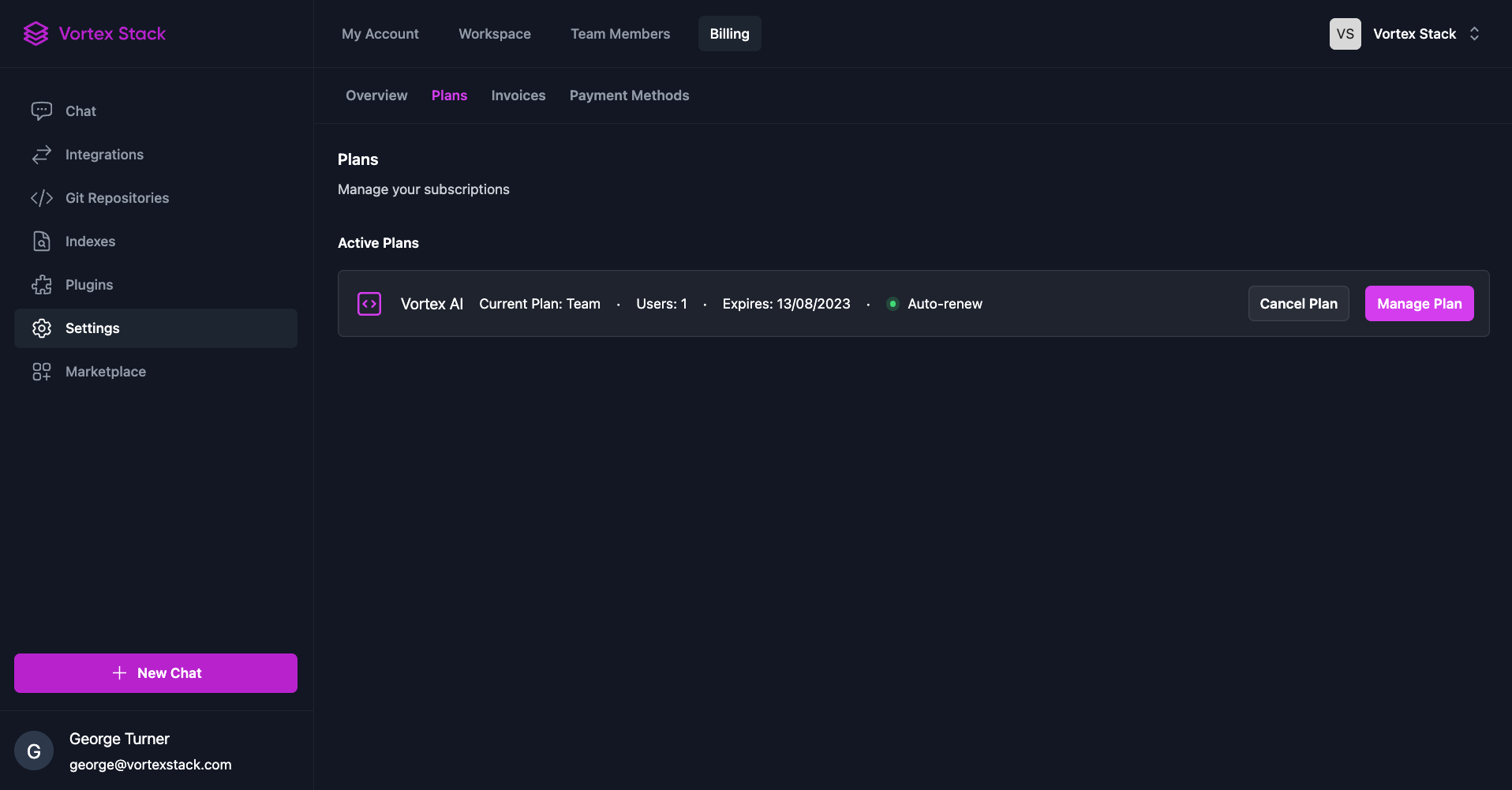Switch to the Workspace tab
The image size is (1512, 790).
pyautogui.click(x=495, y=34)
